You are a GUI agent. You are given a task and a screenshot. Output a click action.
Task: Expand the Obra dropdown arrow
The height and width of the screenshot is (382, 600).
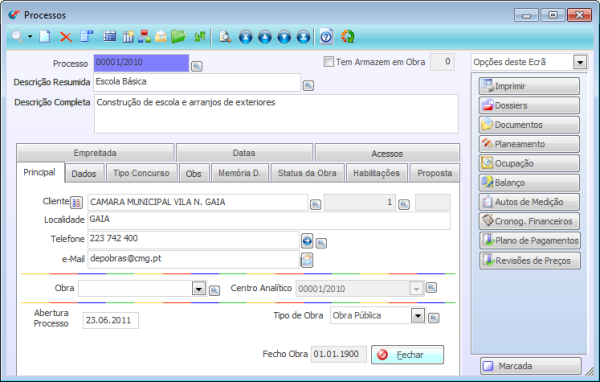[x=199, y=288]
